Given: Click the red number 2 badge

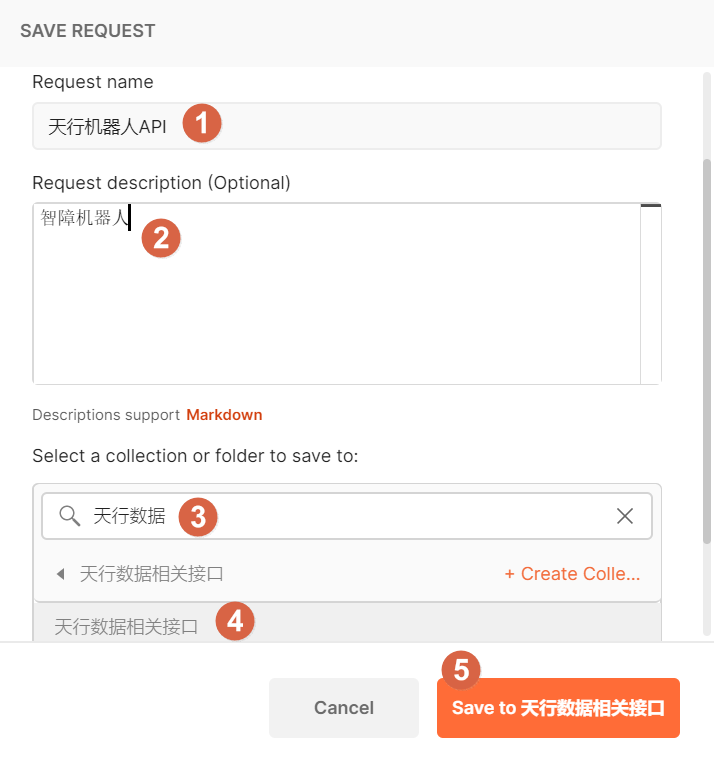Looking at the screenshot, I should tap(161, 237).
